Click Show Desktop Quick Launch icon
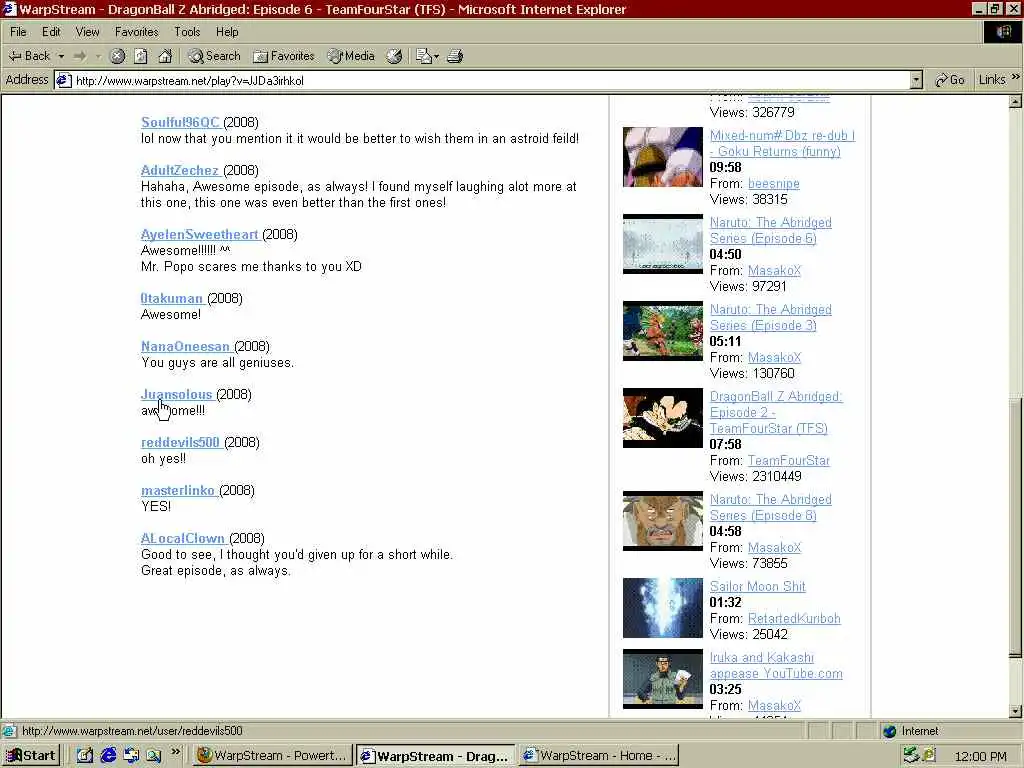Screen dimensions: 1024x768 (85, 756)
